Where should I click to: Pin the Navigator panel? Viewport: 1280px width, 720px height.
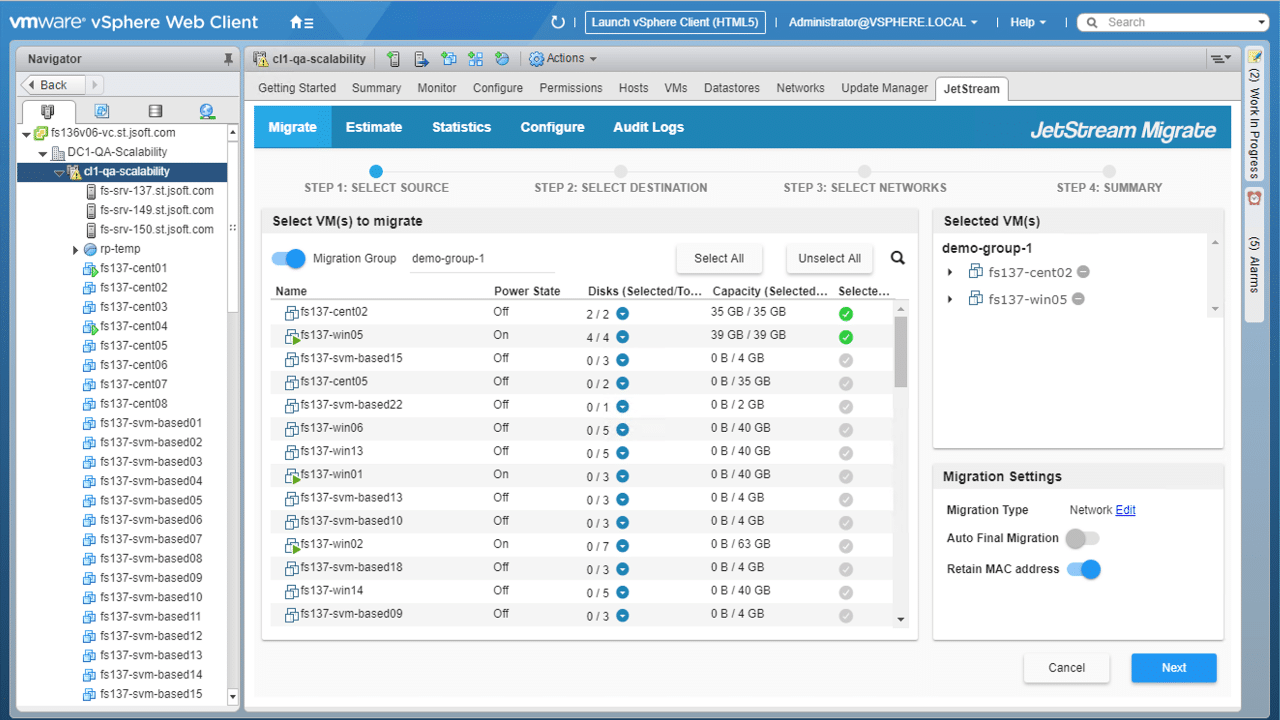[228, 59]
